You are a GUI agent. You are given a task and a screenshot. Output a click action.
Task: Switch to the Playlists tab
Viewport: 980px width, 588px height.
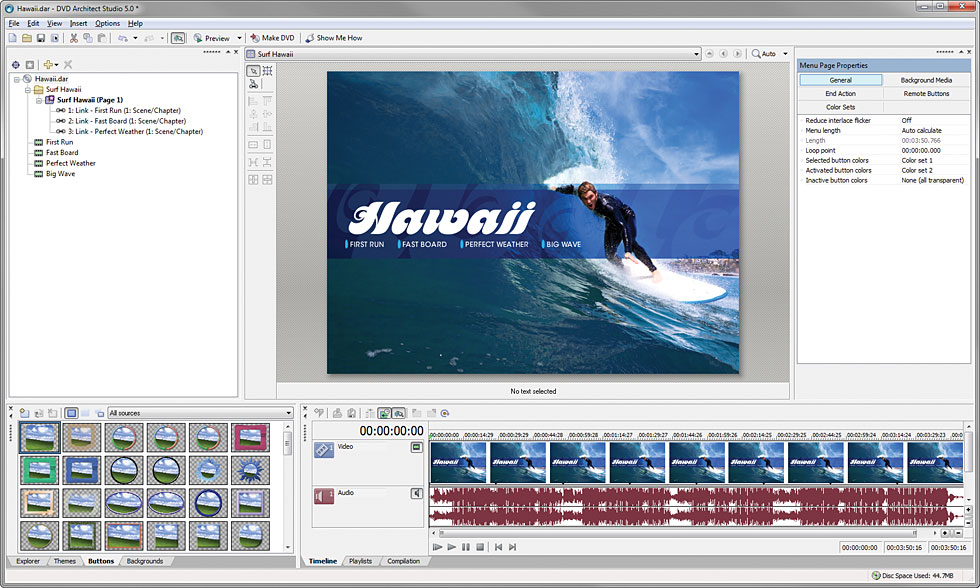point(360,561)
